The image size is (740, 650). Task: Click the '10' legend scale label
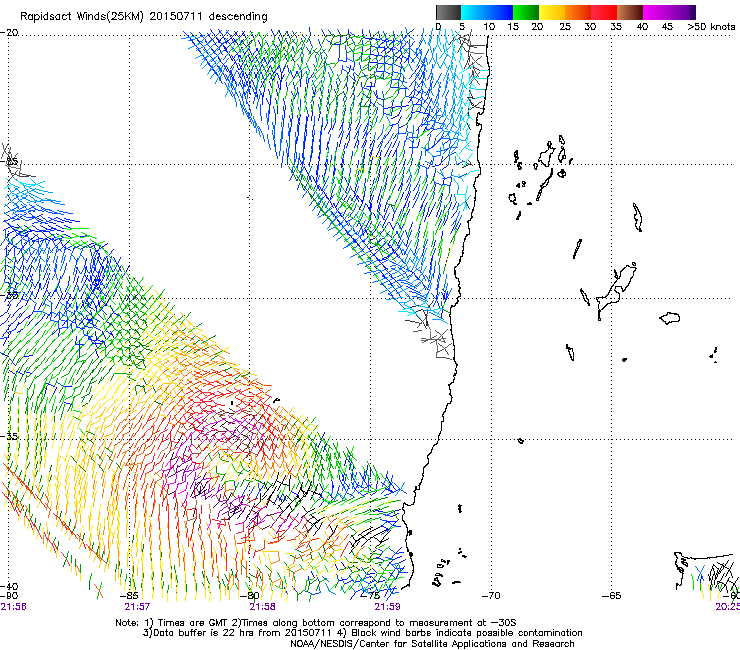click(x=489, y=26)
